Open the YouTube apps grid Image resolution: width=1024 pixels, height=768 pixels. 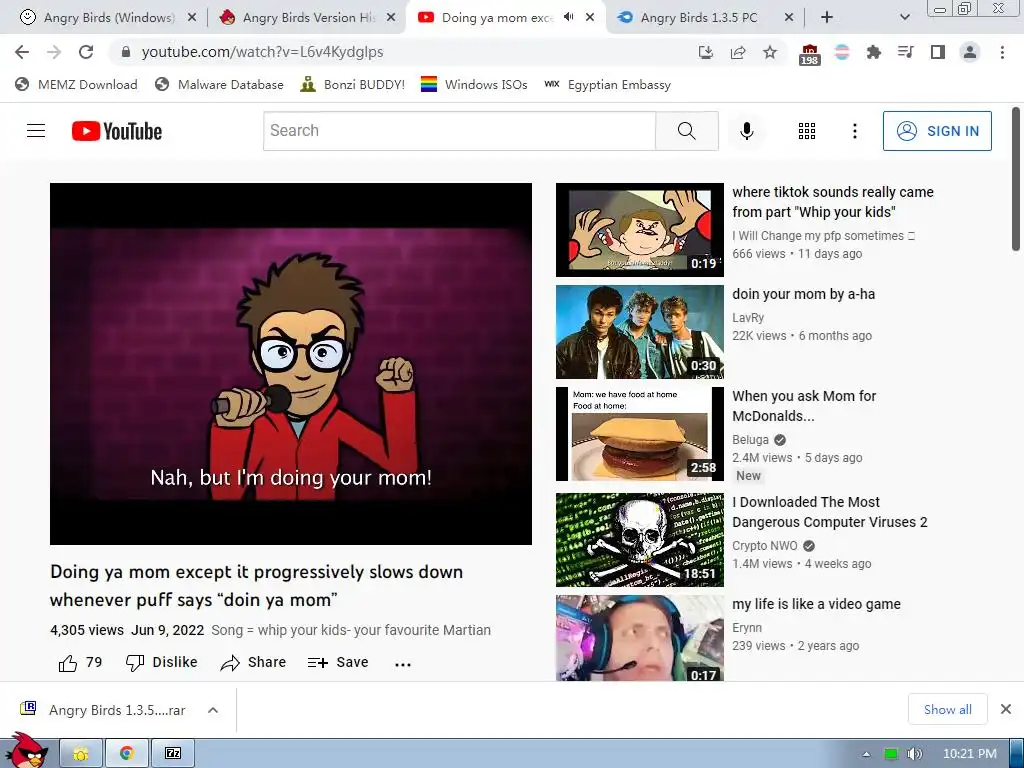click(x=807, y=131)
